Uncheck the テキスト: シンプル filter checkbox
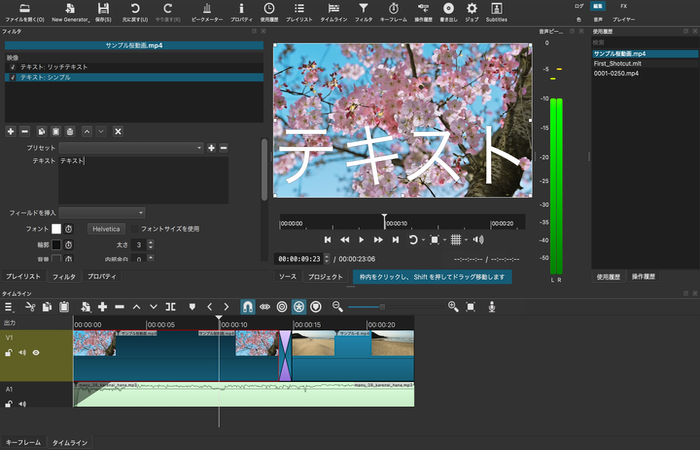 pos(12,76)
